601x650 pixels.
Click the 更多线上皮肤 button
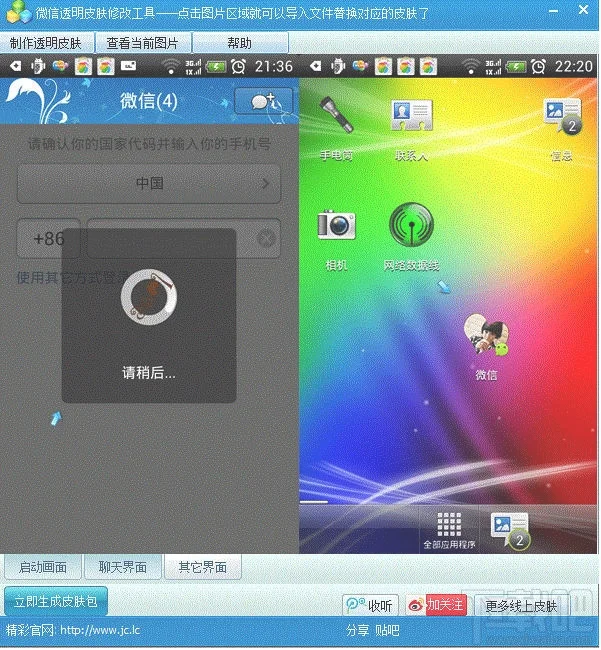(x=521, y=606)
